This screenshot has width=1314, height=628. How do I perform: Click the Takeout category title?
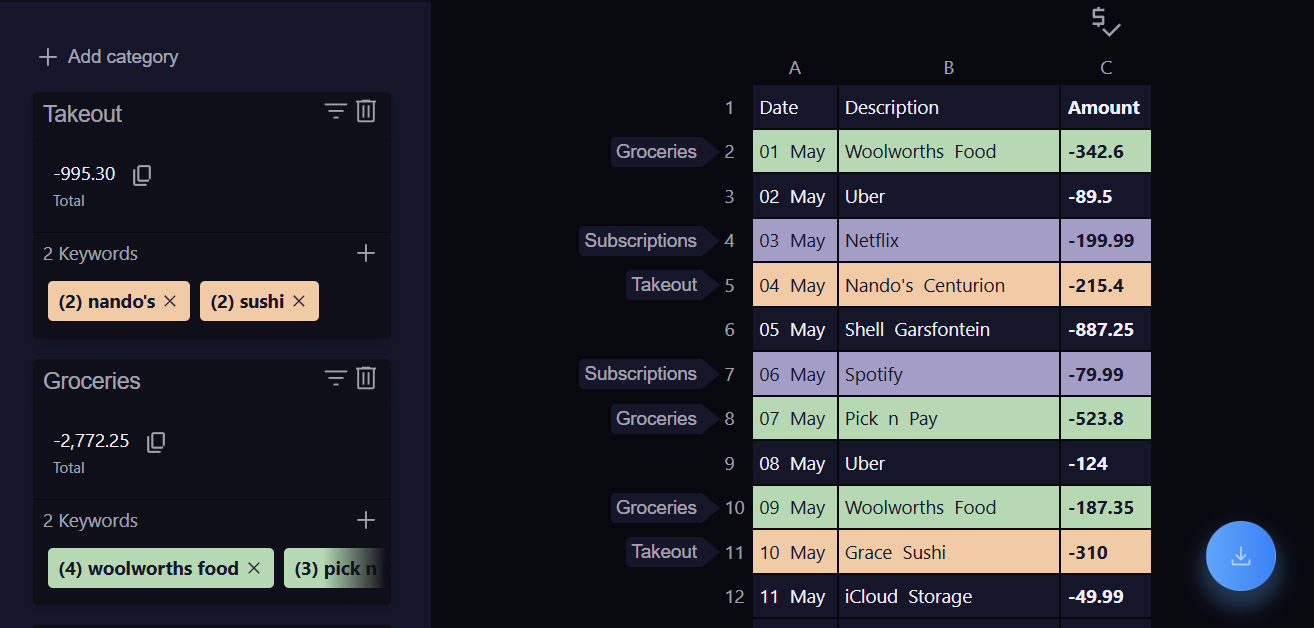(x=82, y=114)
